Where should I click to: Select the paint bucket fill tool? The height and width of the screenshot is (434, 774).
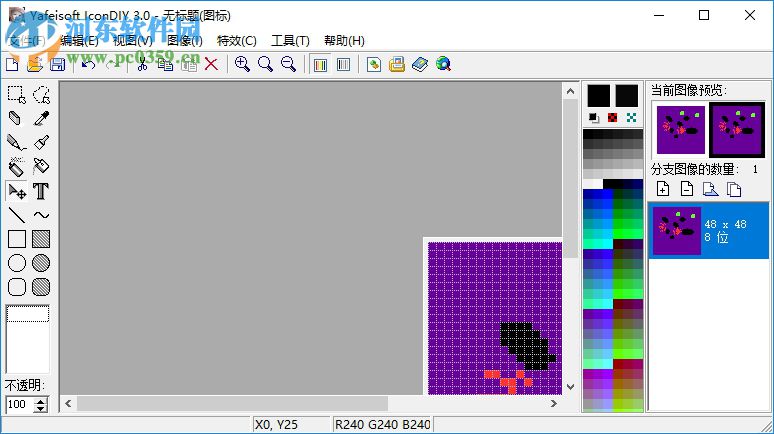tap(41, 167)
